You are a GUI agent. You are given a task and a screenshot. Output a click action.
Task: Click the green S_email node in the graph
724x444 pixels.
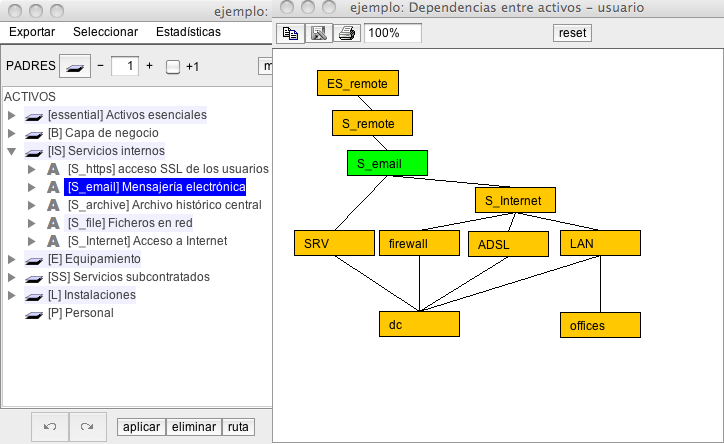coord(387,163)
